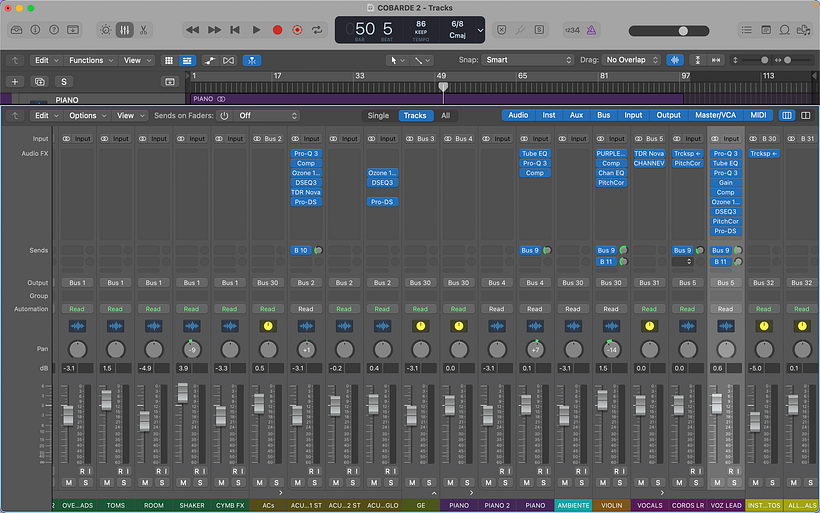Click the dB value field on AMBIENTE strip
The image size is (820, 513).
565,368
